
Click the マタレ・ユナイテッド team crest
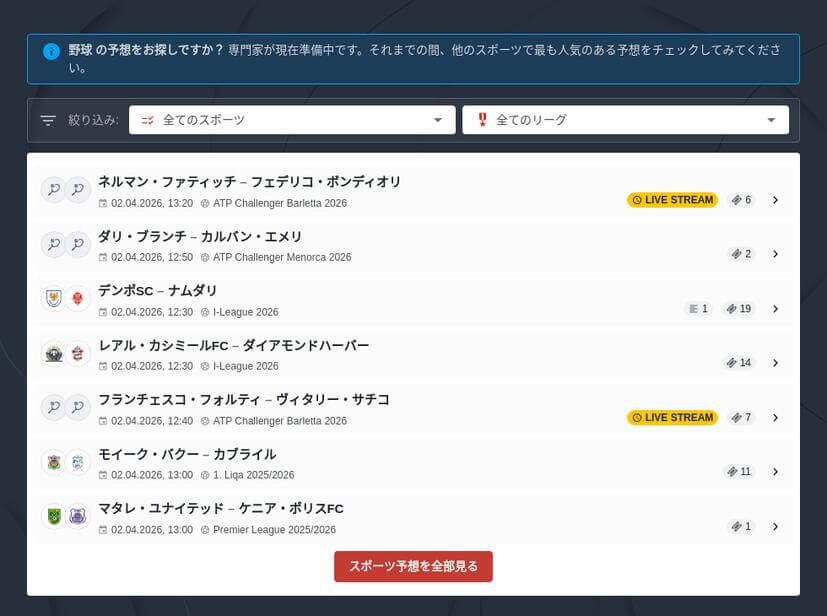click(x=53, y=517)
